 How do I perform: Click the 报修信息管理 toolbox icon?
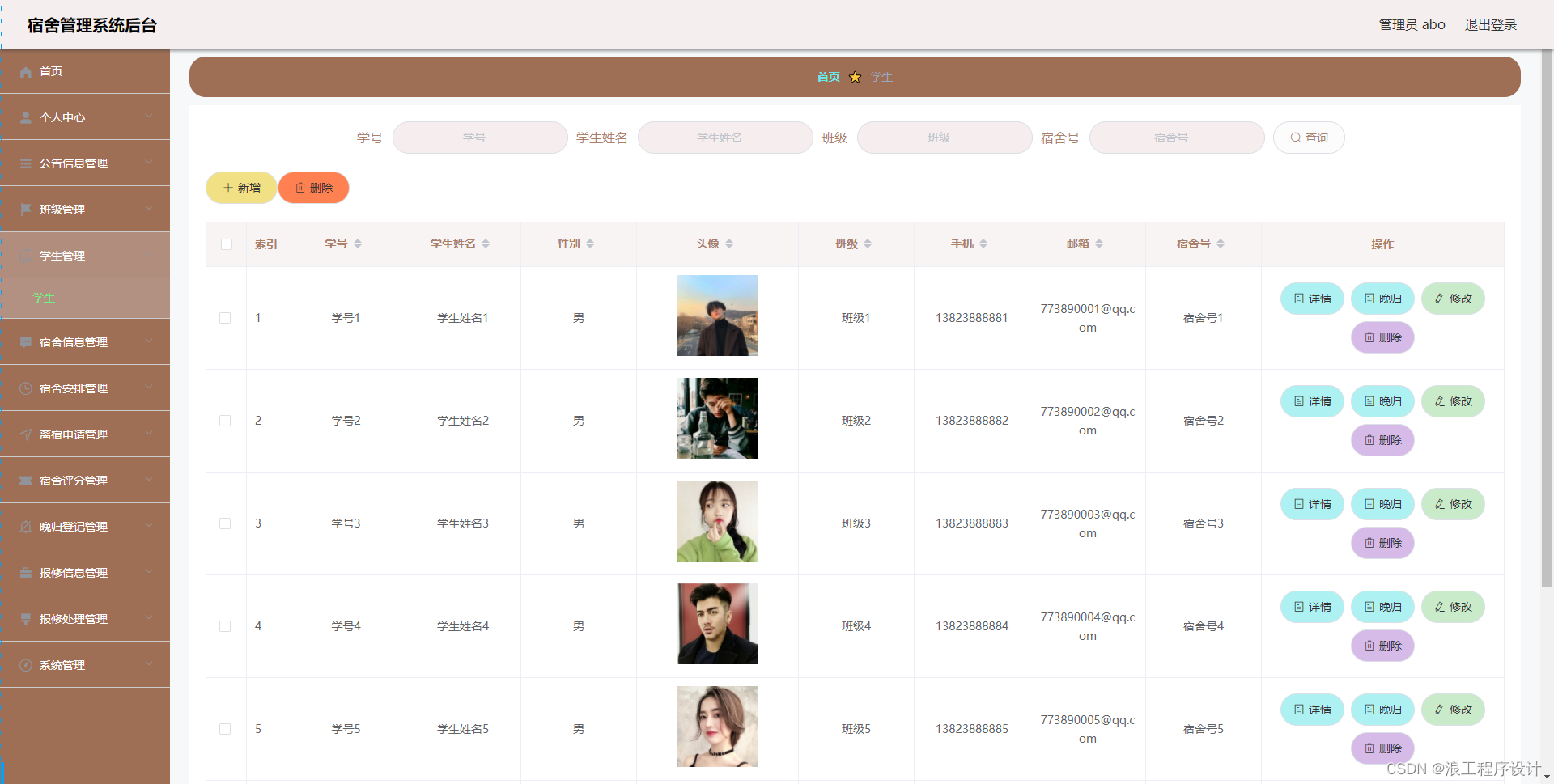25,573
